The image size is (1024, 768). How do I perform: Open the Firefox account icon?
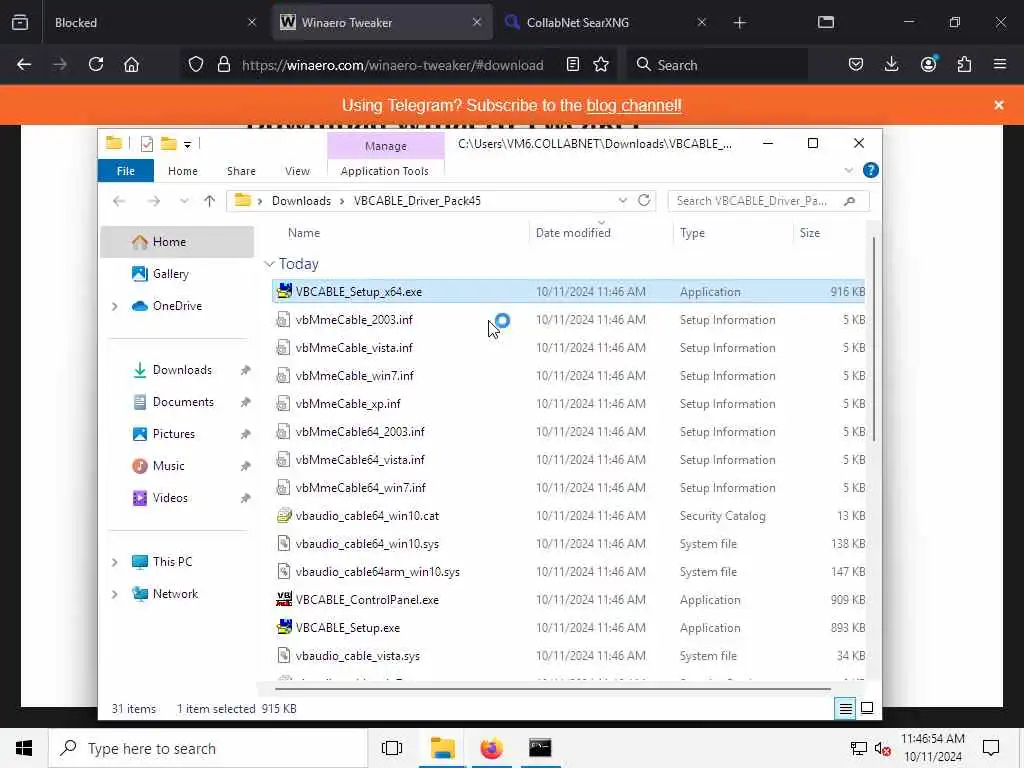pyautogui.click(x=928, y=65)
